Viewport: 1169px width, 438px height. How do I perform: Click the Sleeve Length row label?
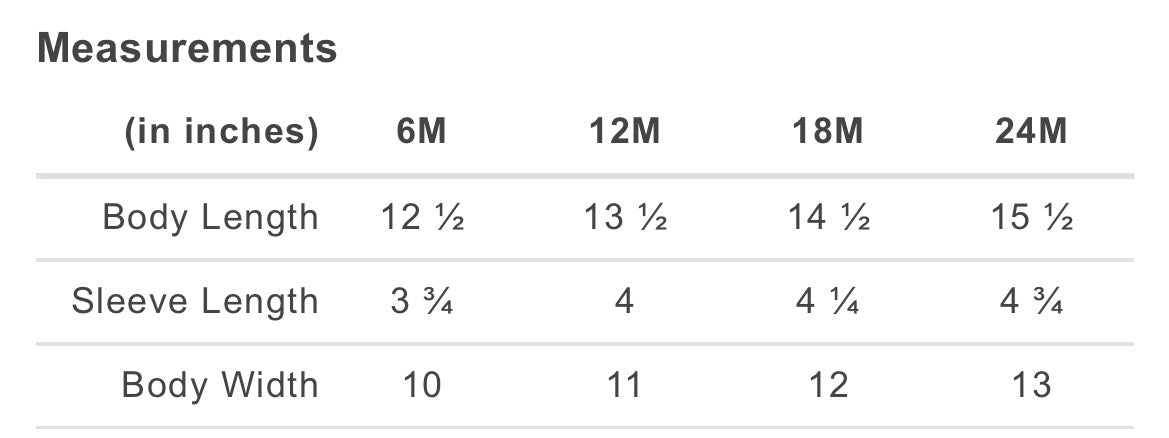(x=195, y=302)
